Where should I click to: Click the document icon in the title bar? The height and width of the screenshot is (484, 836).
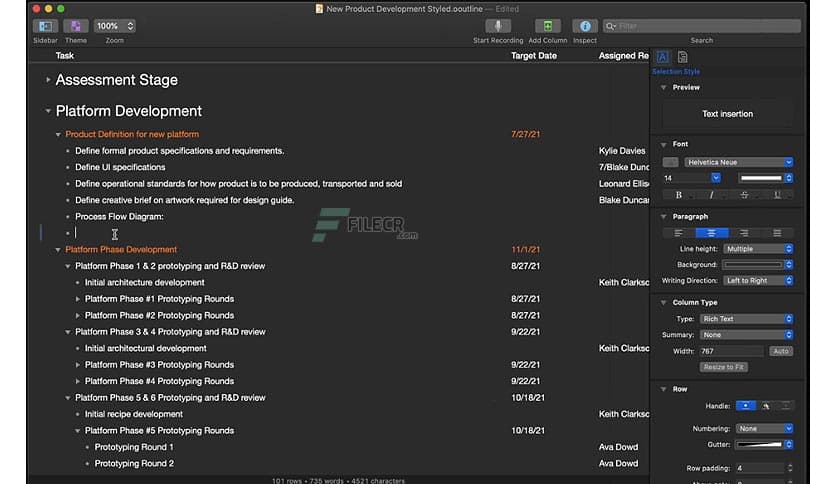[x=319, y=9]
